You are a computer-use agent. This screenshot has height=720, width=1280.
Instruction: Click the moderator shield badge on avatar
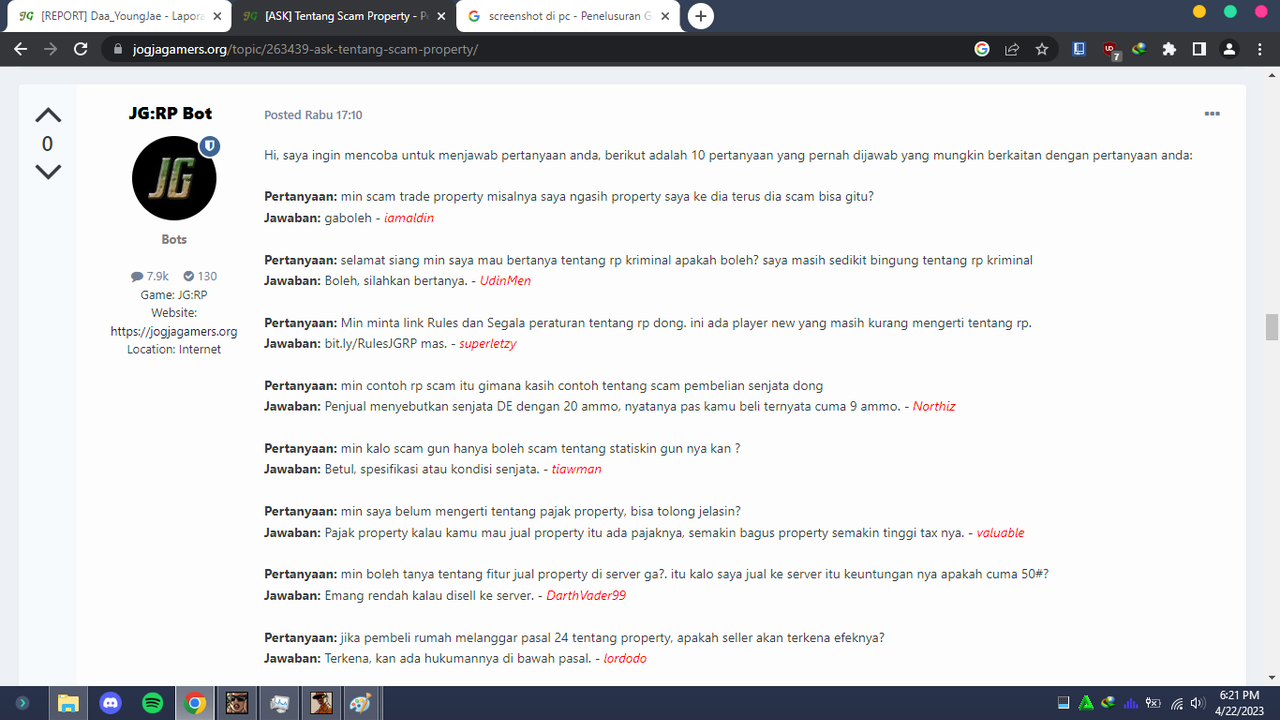click(209, 146)
